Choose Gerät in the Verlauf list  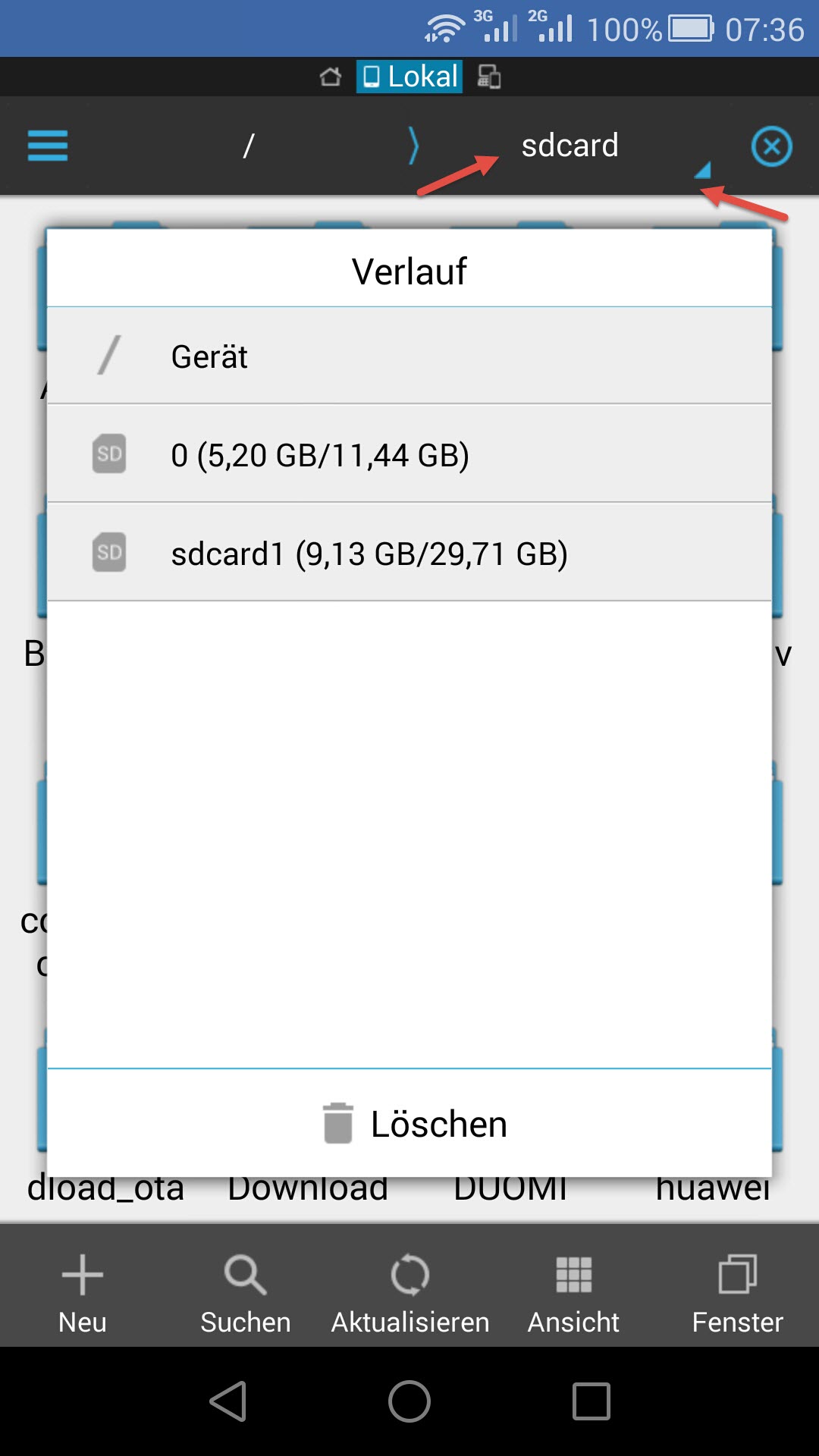pos(409,356)
